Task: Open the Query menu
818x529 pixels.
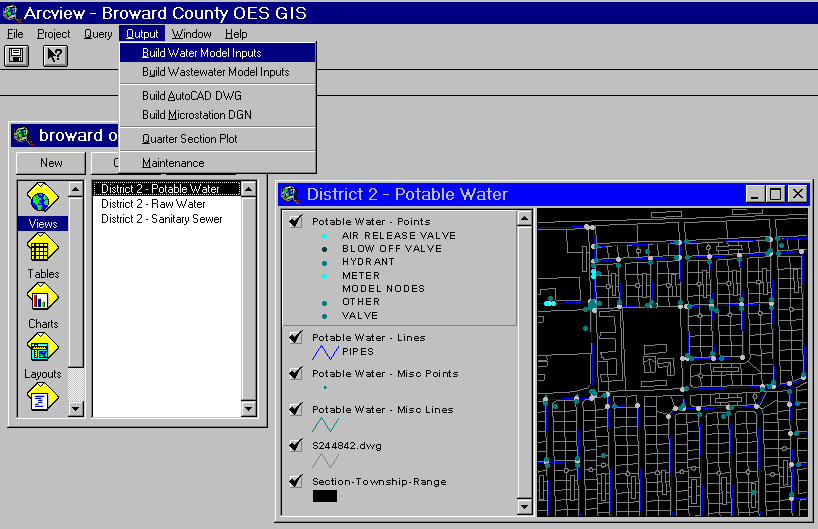Action: click(x=98, y=34)
